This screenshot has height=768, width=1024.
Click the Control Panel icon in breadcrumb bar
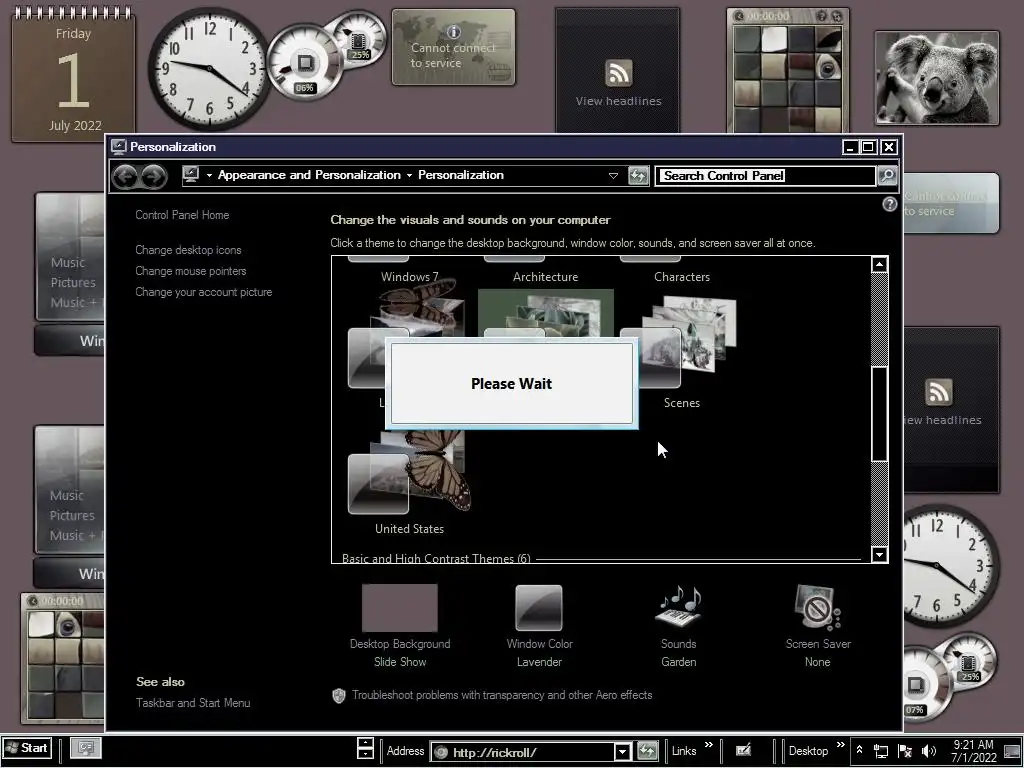point(191,175)
